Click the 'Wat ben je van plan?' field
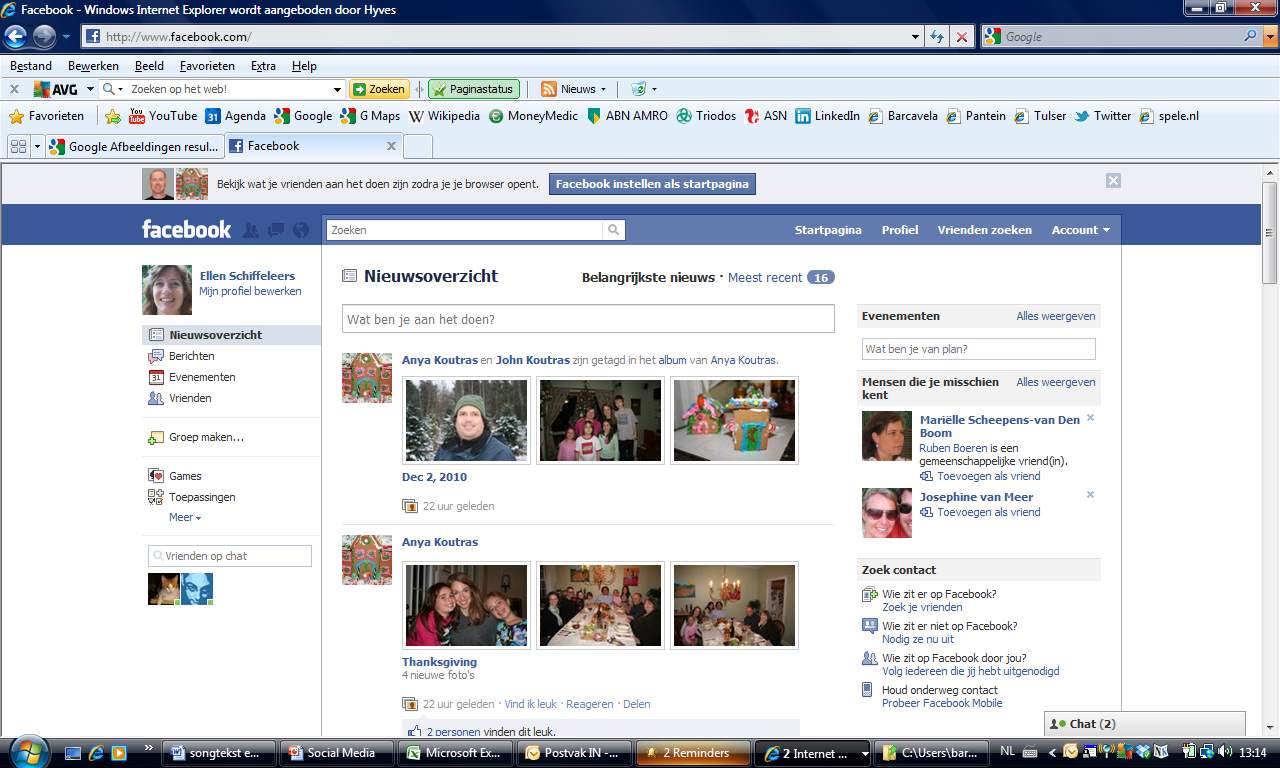The width and height of the screenshot is (1280, 768). (x=979, y=349)
